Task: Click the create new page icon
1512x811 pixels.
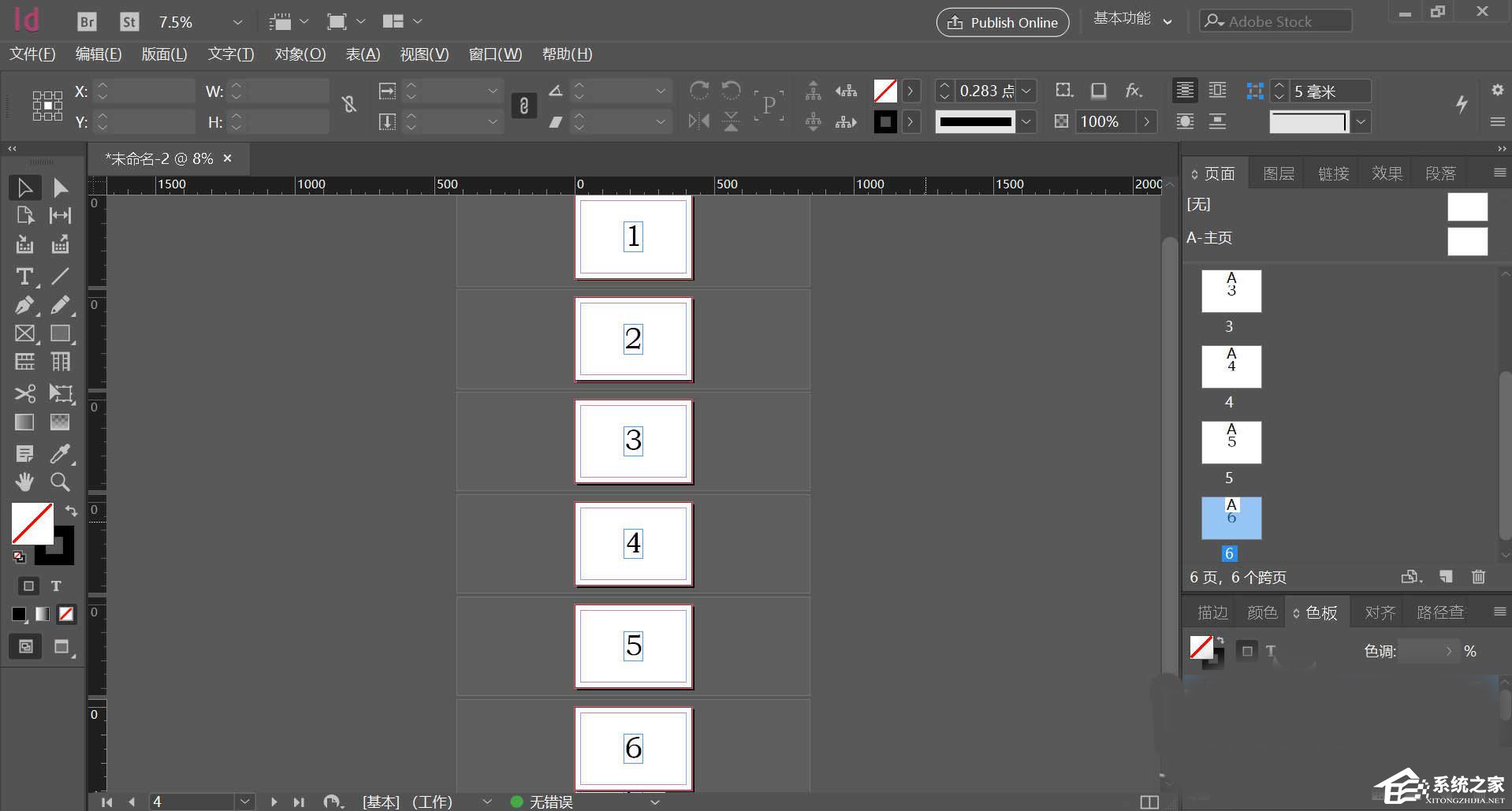Action: pyautogui.click(x=1447, y=577)
